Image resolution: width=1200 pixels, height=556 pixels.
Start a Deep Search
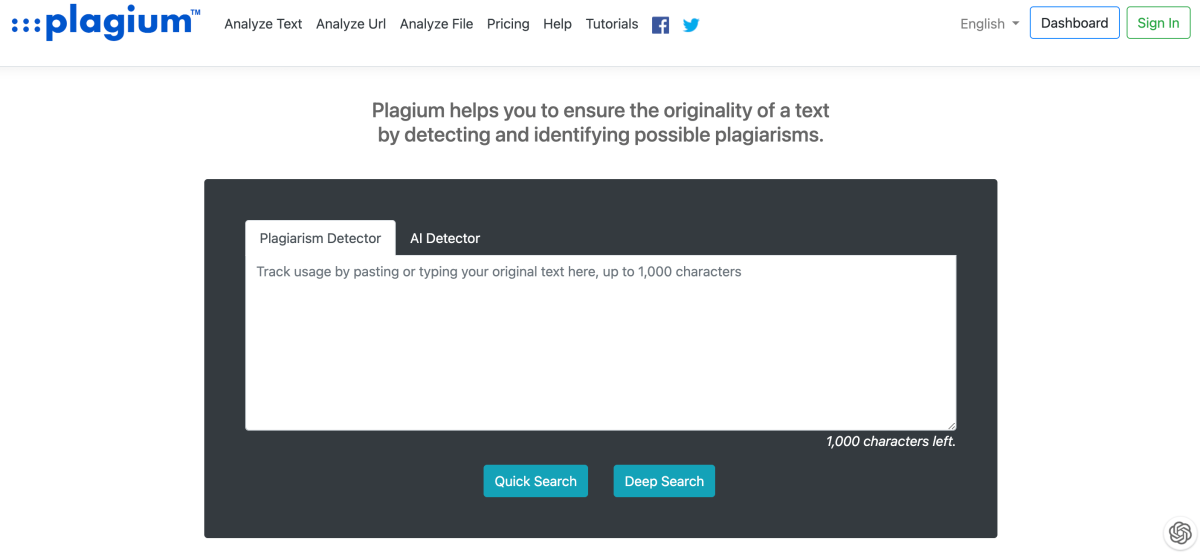coord(664,481)
